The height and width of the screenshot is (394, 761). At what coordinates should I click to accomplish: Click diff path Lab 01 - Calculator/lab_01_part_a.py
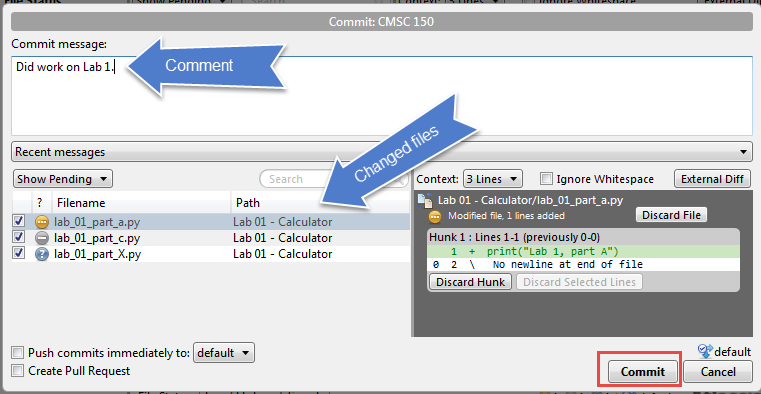point(530,200)
